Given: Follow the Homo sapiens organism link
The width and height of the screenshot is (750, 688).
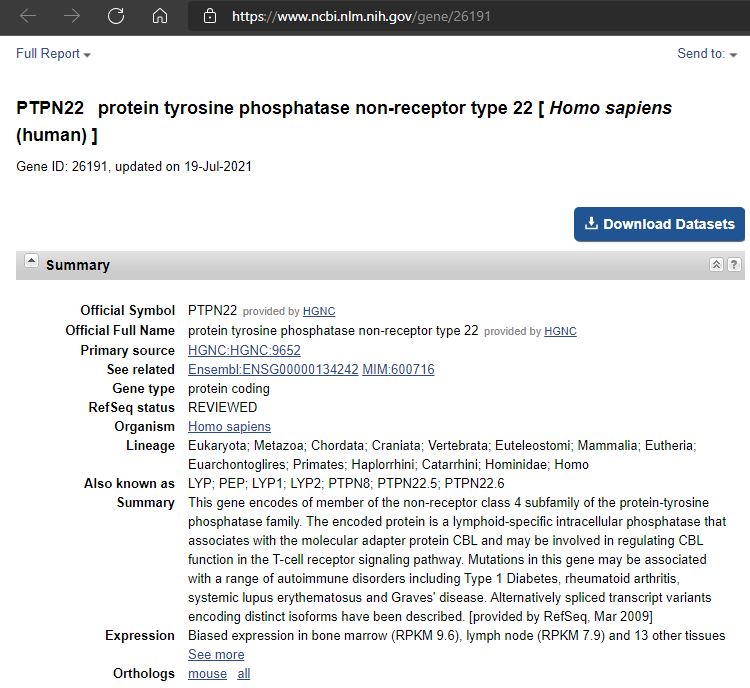Looking at the screenshot, I should coord(229,427).
